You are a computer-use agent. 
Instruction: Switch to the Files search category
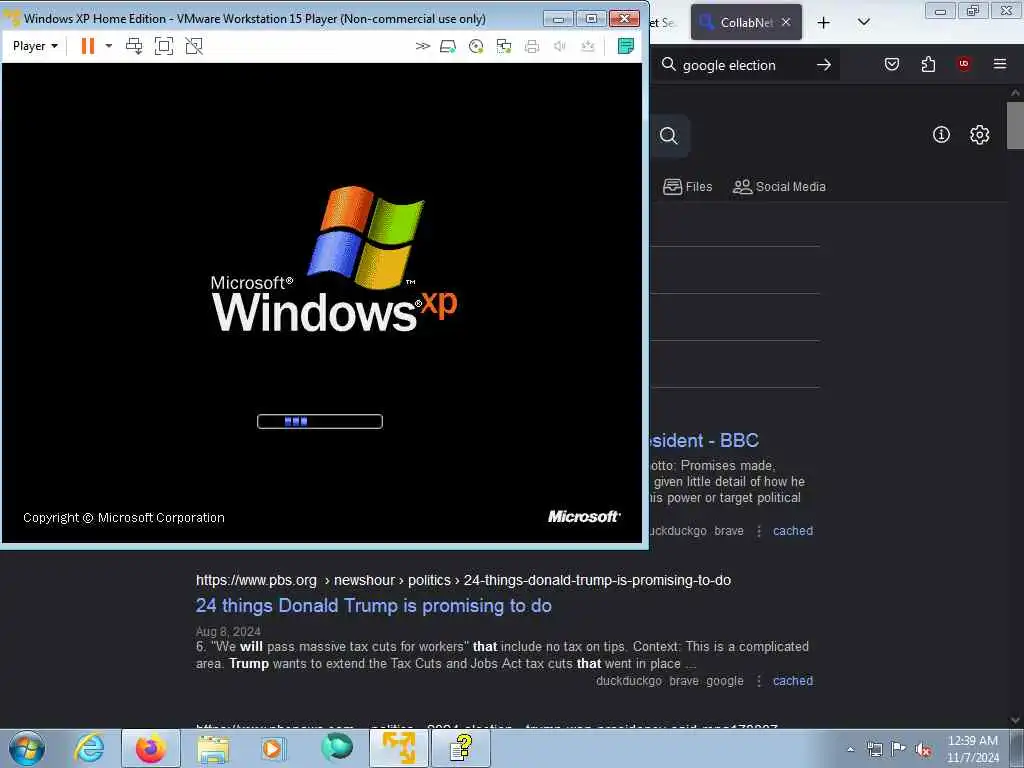pos(688,187)
